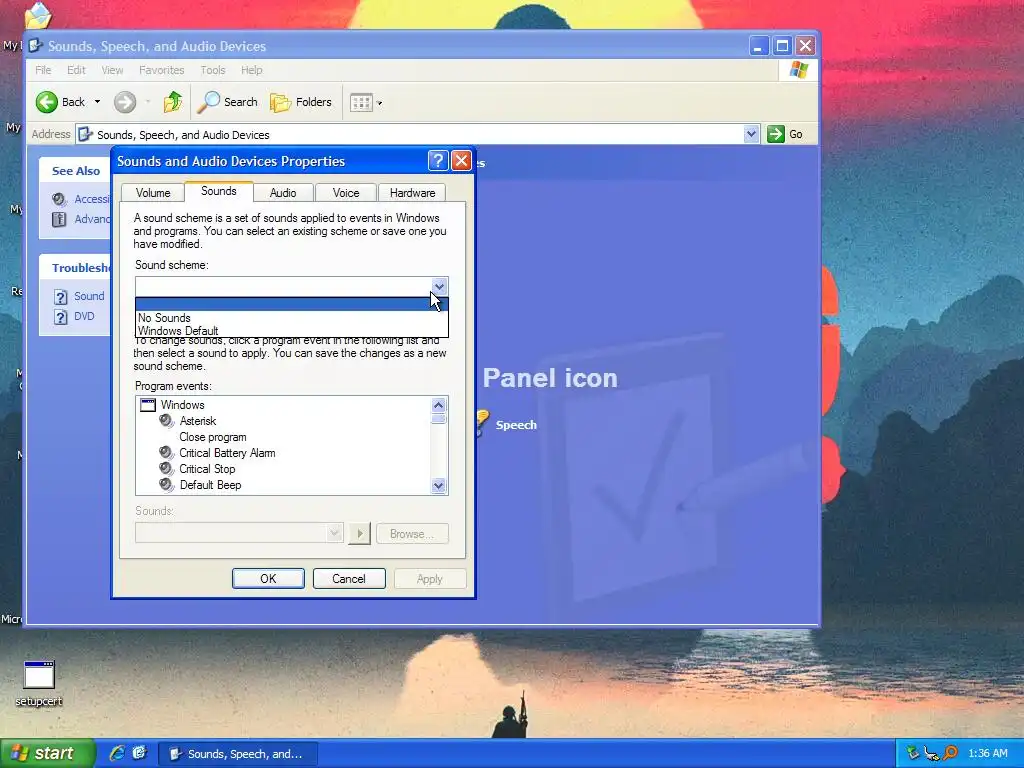Select Sounds, Speech taskbar button
Image resolution: width=1024 pixels, height=768 pixels.
point(238,754)
